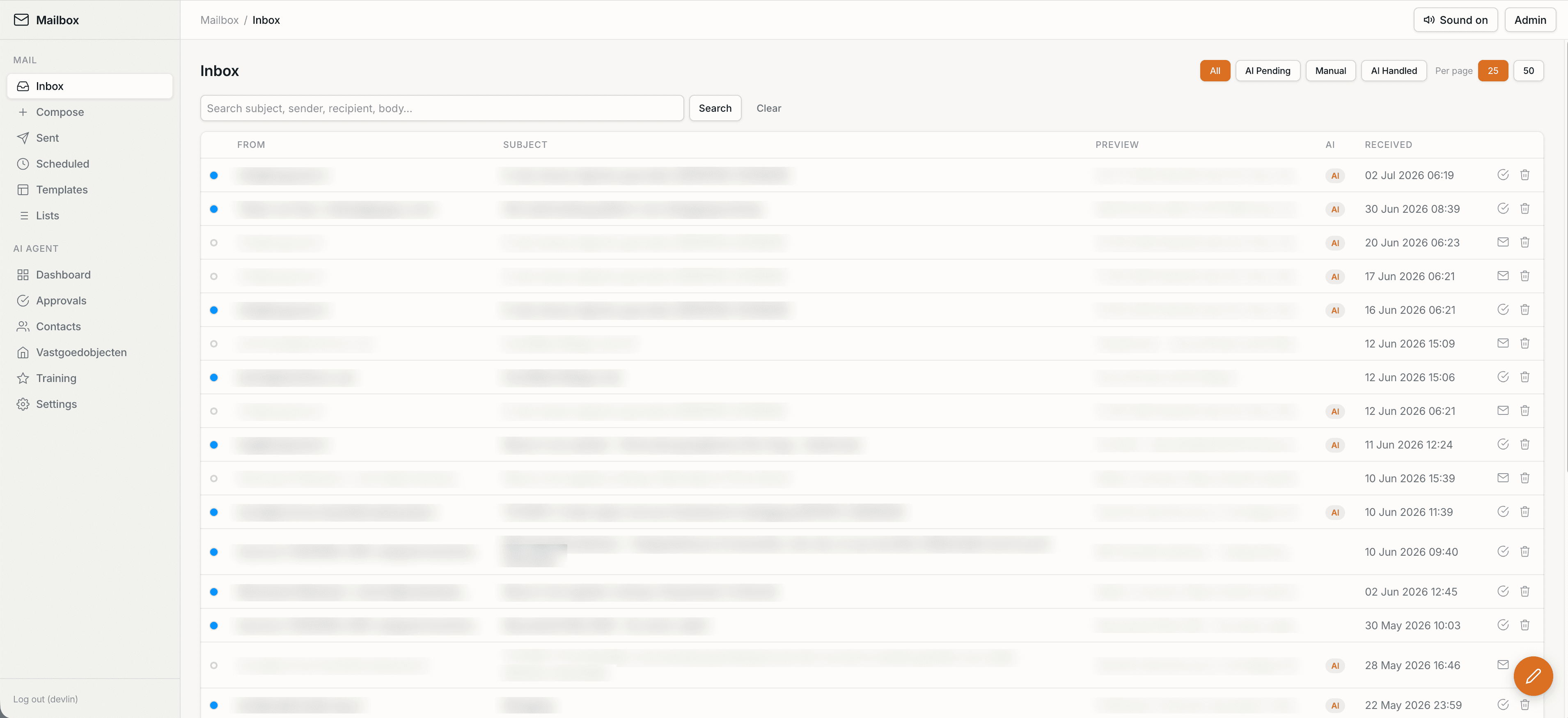The height and width of the screenshot is (718, 1568).
Task: Mark the 10 Jun 2026 15:39 email as unread
Action: [x=1503, y=477]
